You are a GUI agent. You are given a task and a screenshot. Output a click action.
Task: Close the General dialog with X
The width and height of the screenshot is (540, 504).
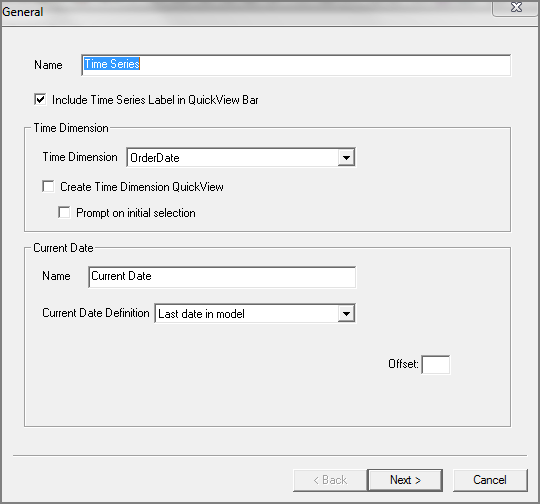[x=516, y=8]
